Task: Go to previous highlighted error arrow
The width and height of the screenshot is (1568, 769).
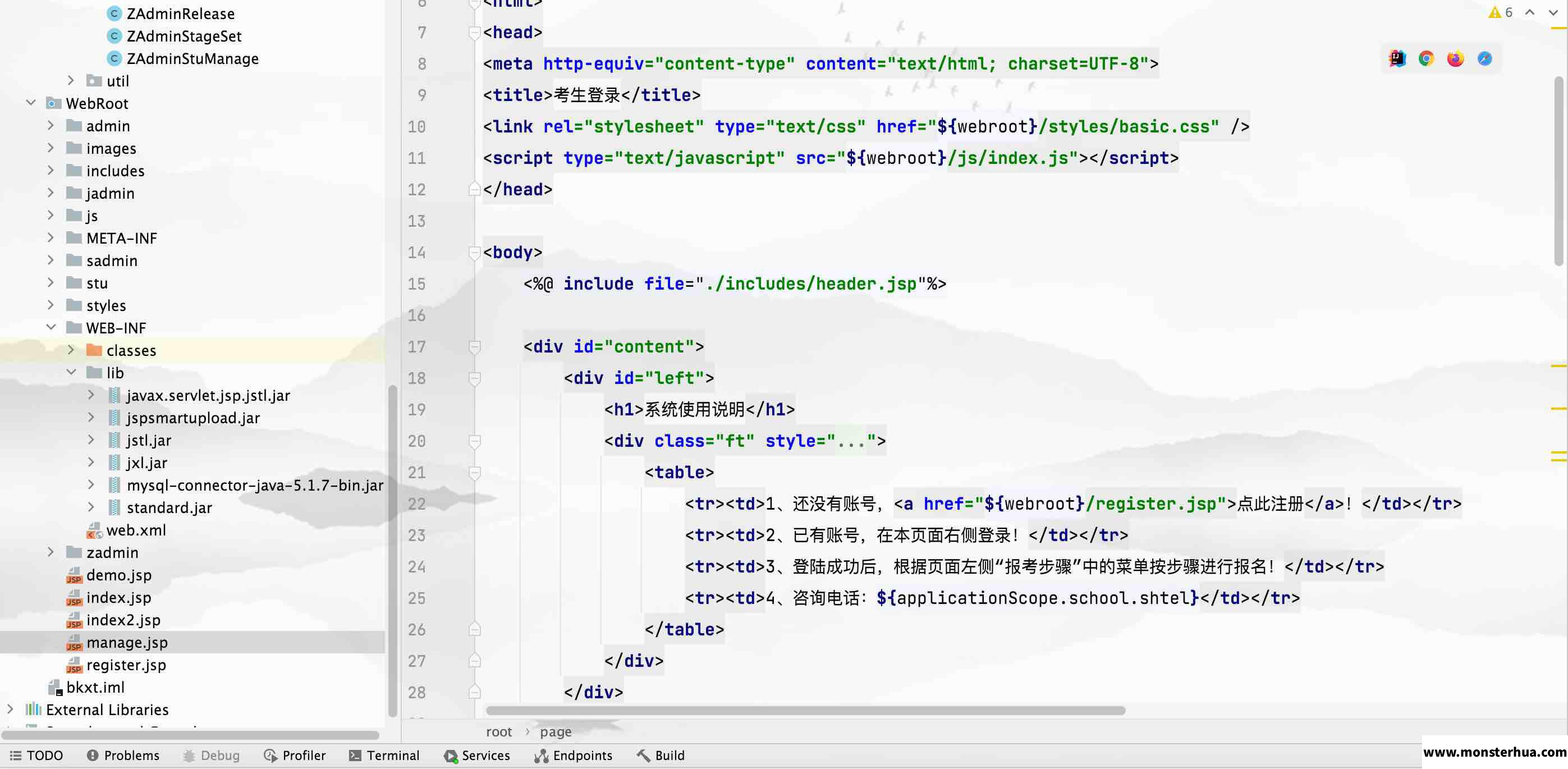Action: coord(1530,12)
